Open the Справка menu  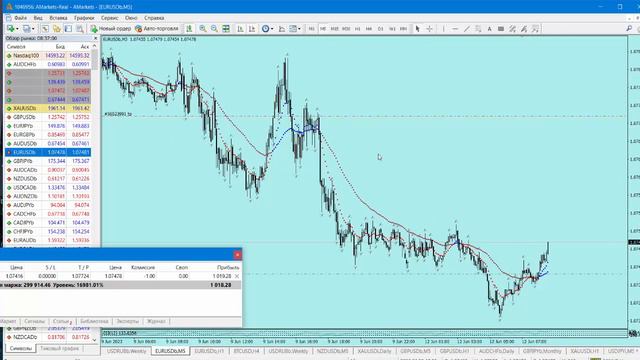(154, 18)
